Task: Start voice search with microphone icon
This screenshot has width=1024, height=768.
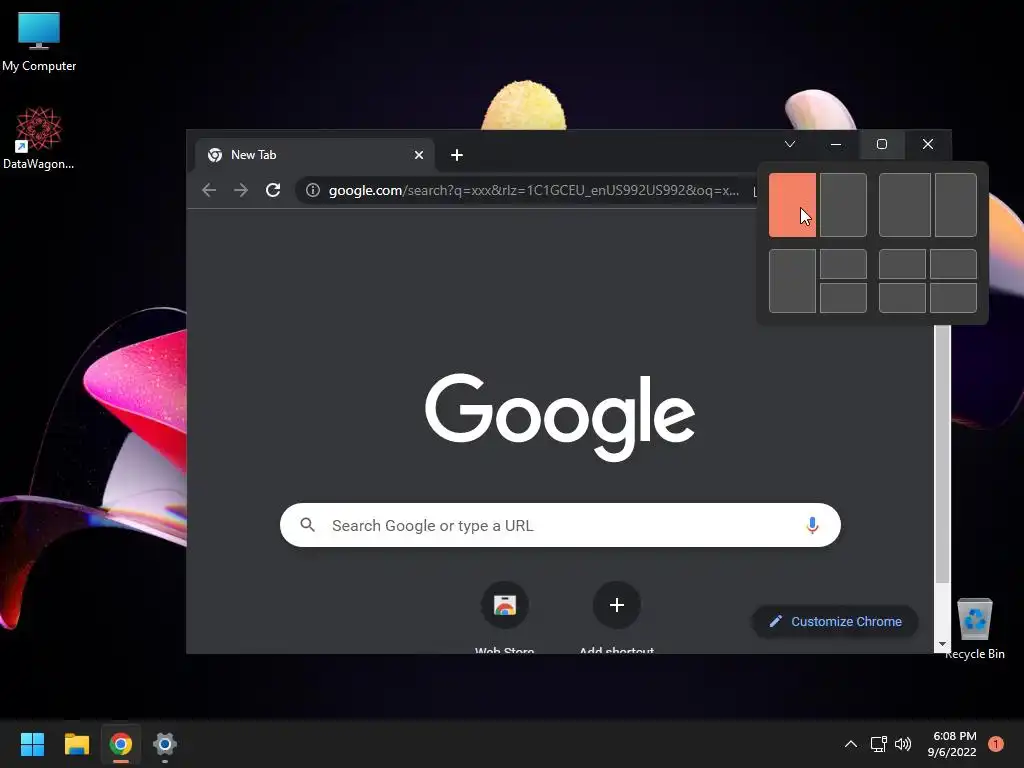Action: pyautogui.click(x=812, y=525)
